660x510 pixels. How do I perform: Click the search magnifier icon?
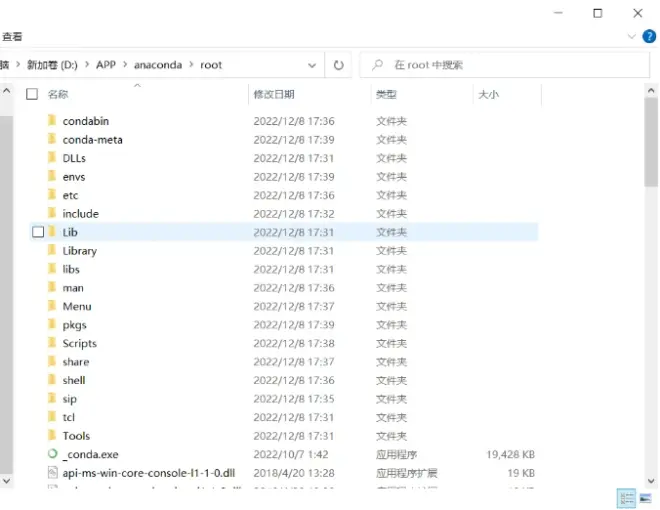tap(378, 65)
